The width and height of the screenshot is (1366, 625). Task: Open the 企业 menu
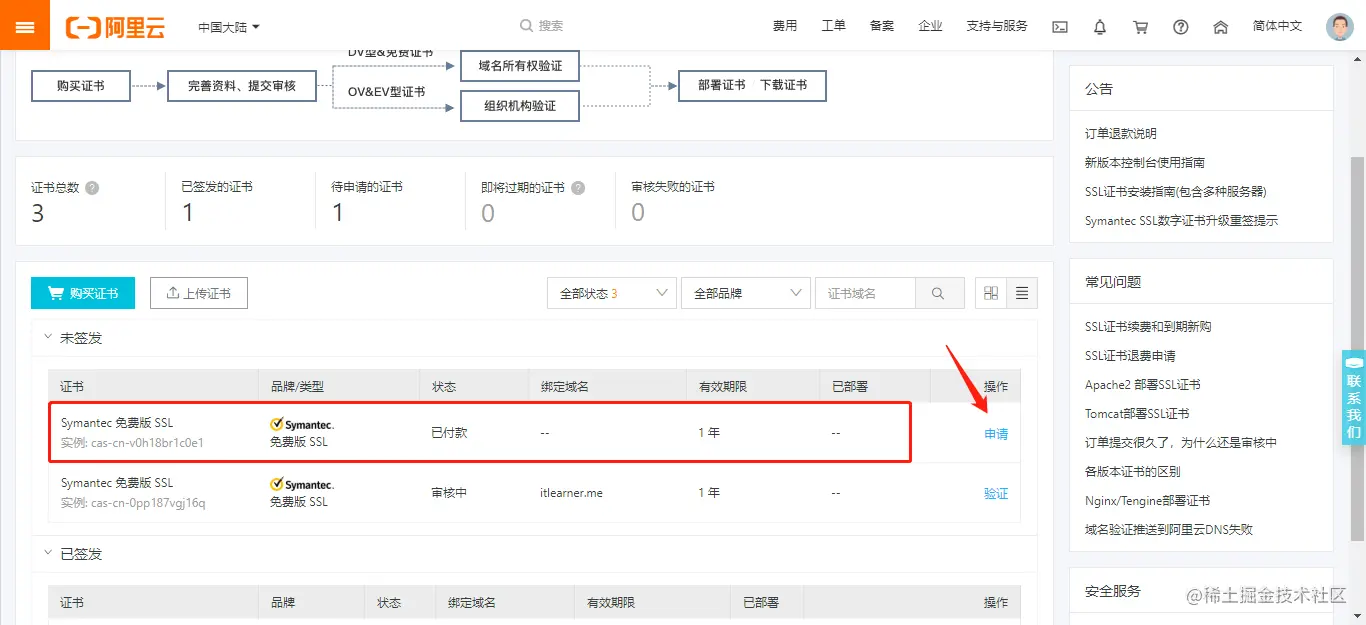coord(930,26)
